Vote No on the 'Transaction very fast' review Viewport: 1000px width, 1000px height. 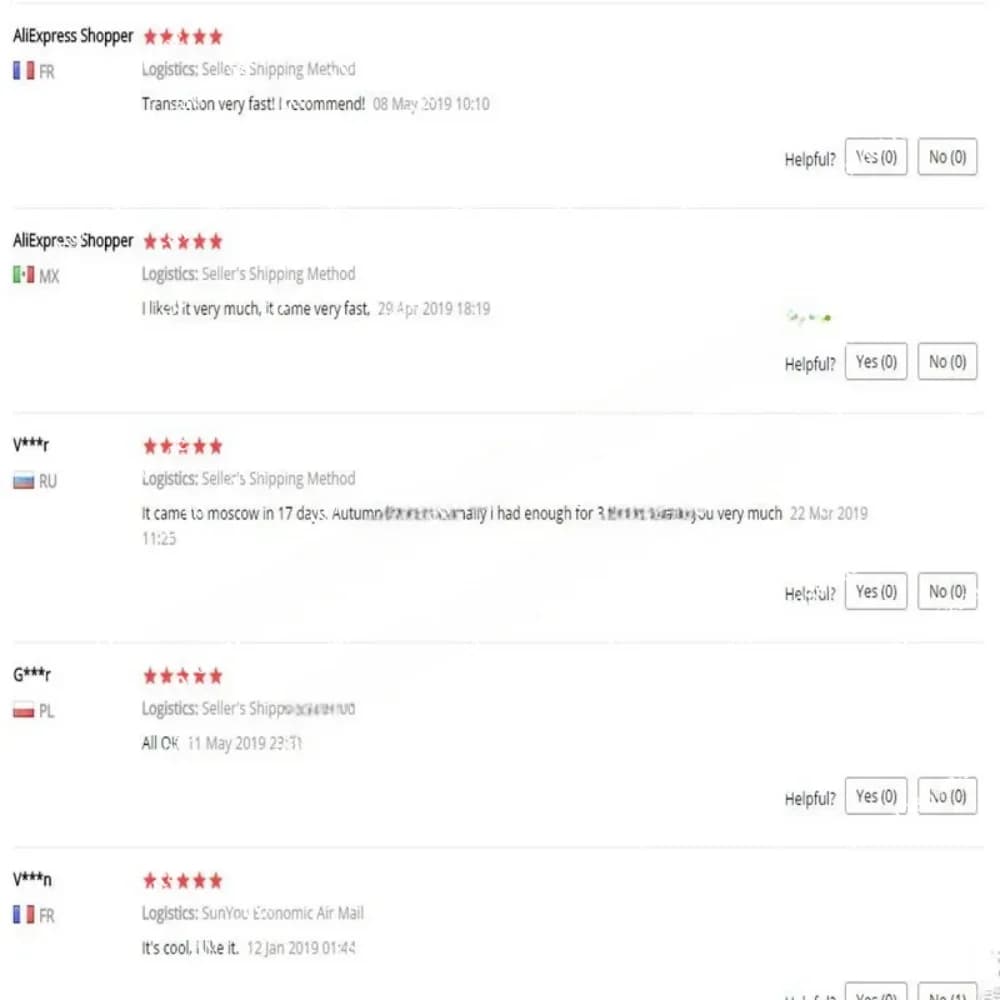(x=947, y=157)
